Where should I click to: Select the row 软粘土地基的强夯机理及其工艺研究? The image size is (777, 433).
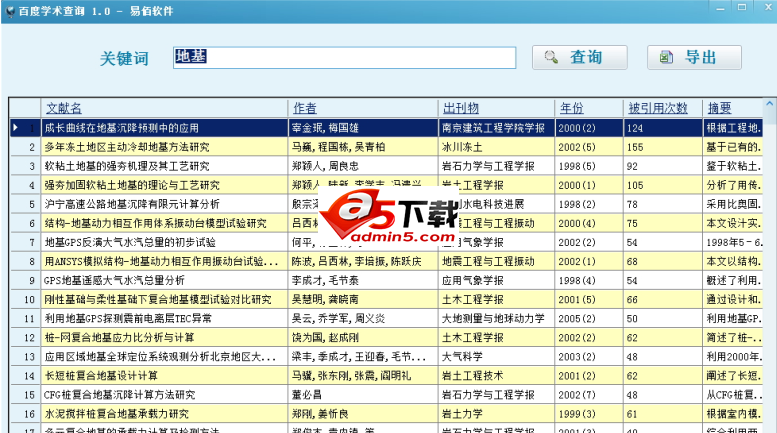pyautogui.click(x=127, y=166)
